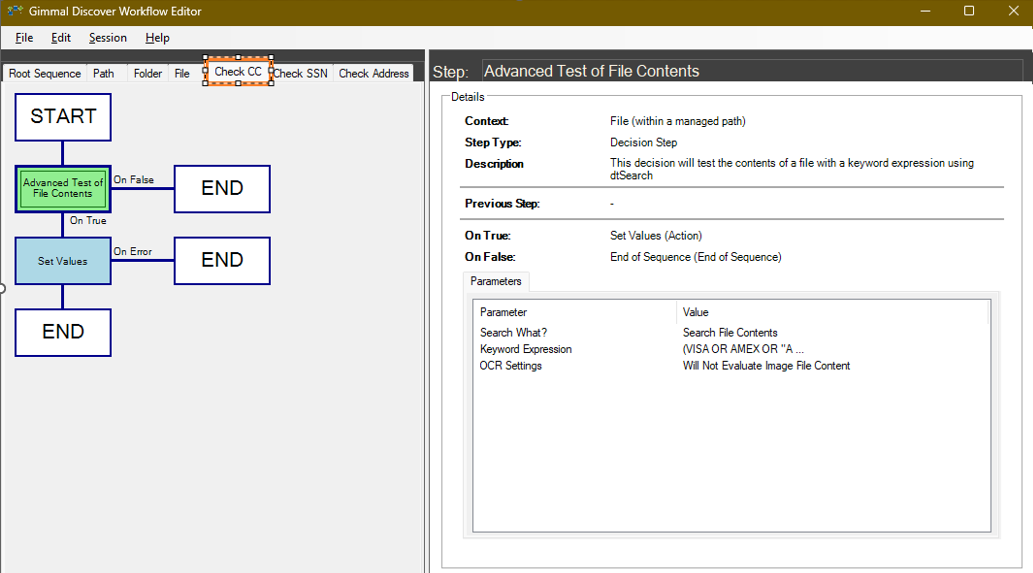The width and height of the screenshot is (1033, 573).
Task: Select the END node on the On False branch
Action: pyautogui.click(x=222, y=189)
